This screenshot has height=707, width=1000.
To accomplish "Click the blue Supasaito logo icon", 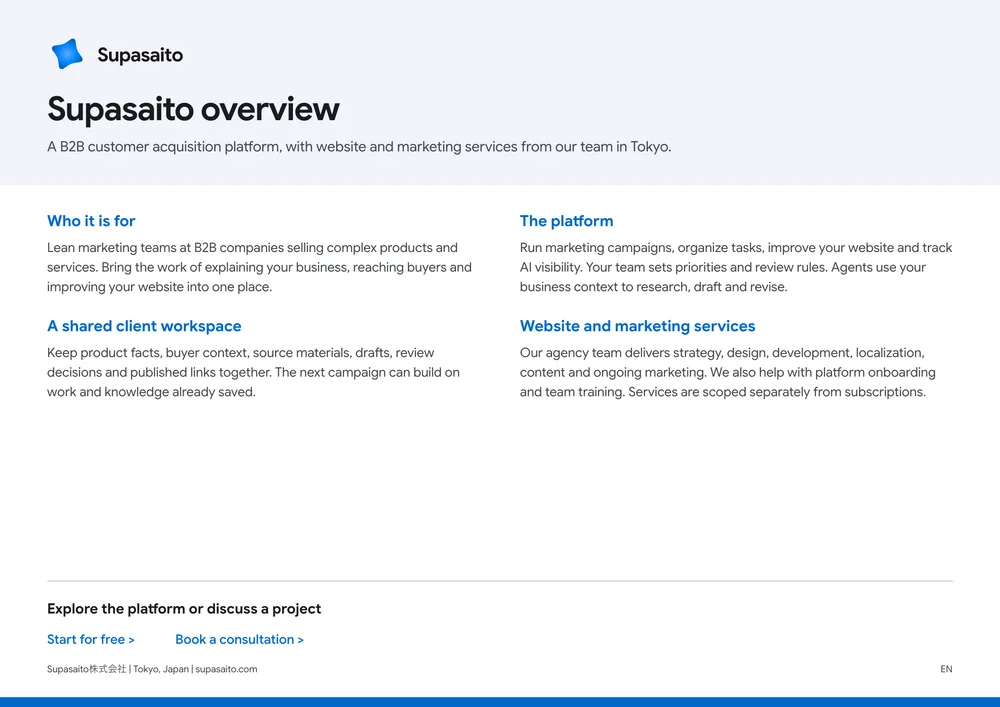I will pos(67,54).
